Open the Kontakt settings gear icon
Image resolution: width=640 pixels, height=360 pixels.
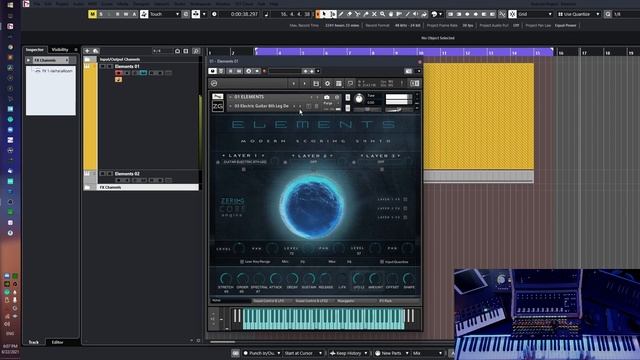[x=327, y=83]
